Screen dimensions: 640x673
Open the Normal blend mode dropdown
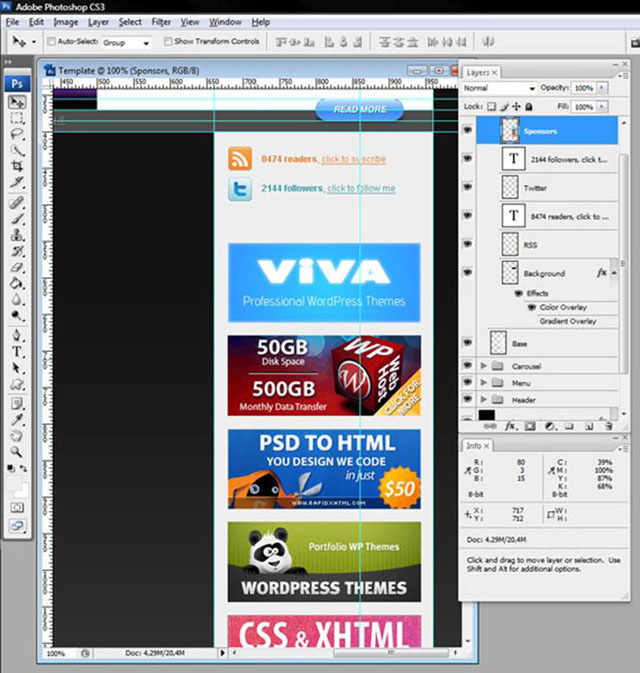(x=499, y=88)
